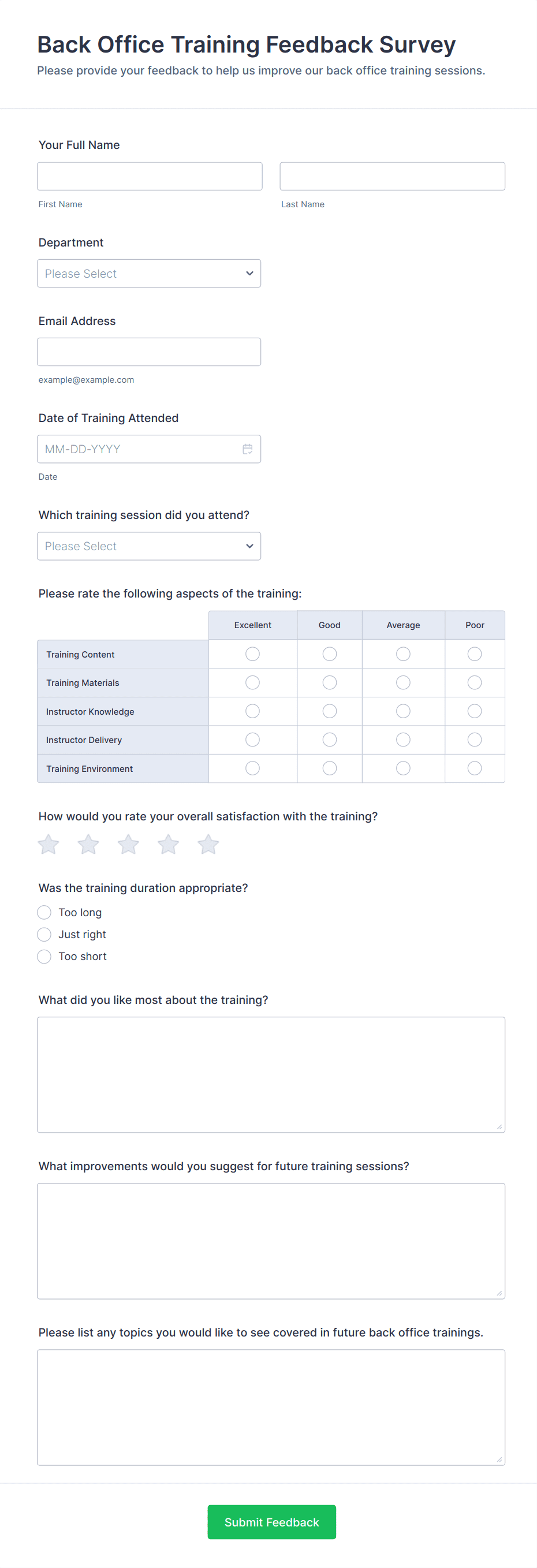The width and height of the screenshot is (537, 1568).
Task: Click the calendar icon in date field
Action: [247, 449]
